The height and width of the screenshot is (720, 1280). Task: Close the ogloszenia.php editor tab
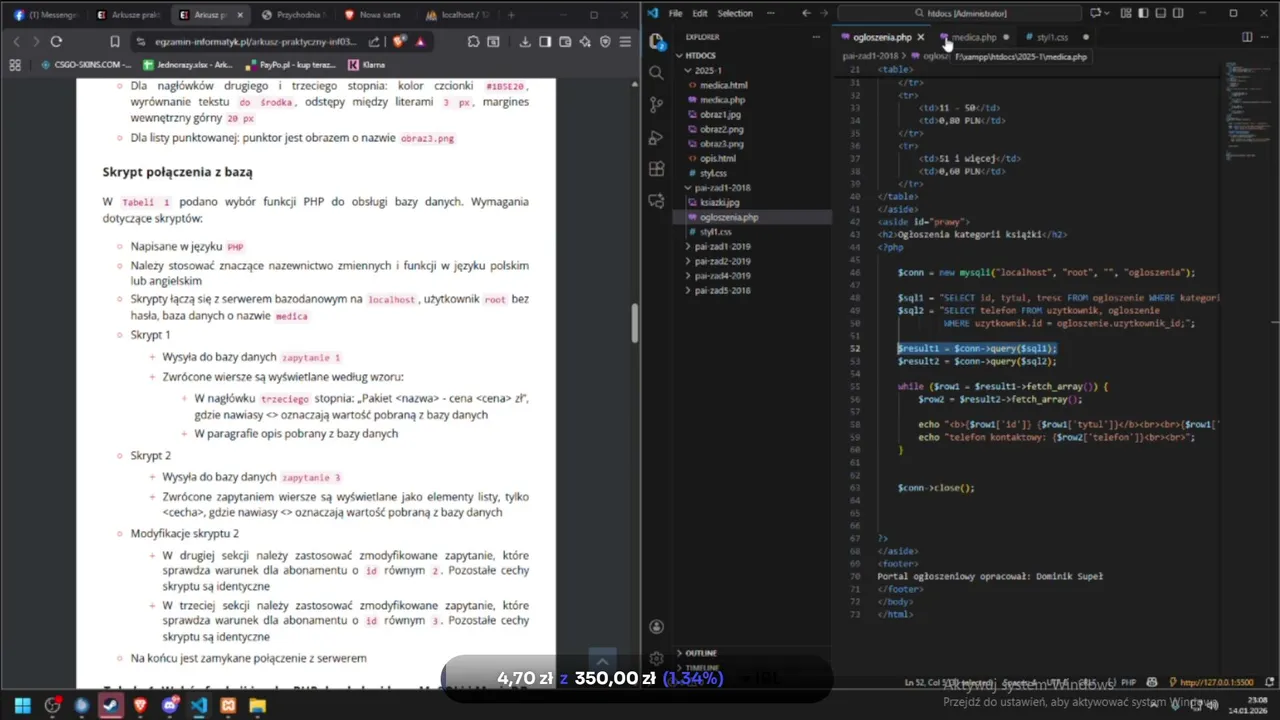(921, 37)
